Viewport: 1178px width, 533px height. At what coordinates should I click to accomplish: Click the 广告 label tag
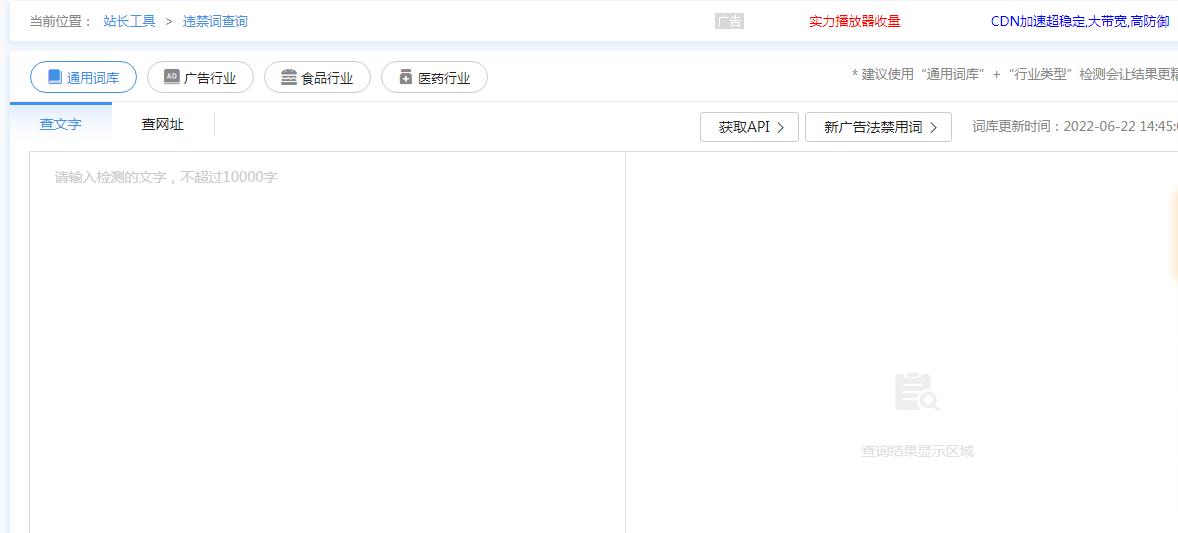[x=729, y=22]
